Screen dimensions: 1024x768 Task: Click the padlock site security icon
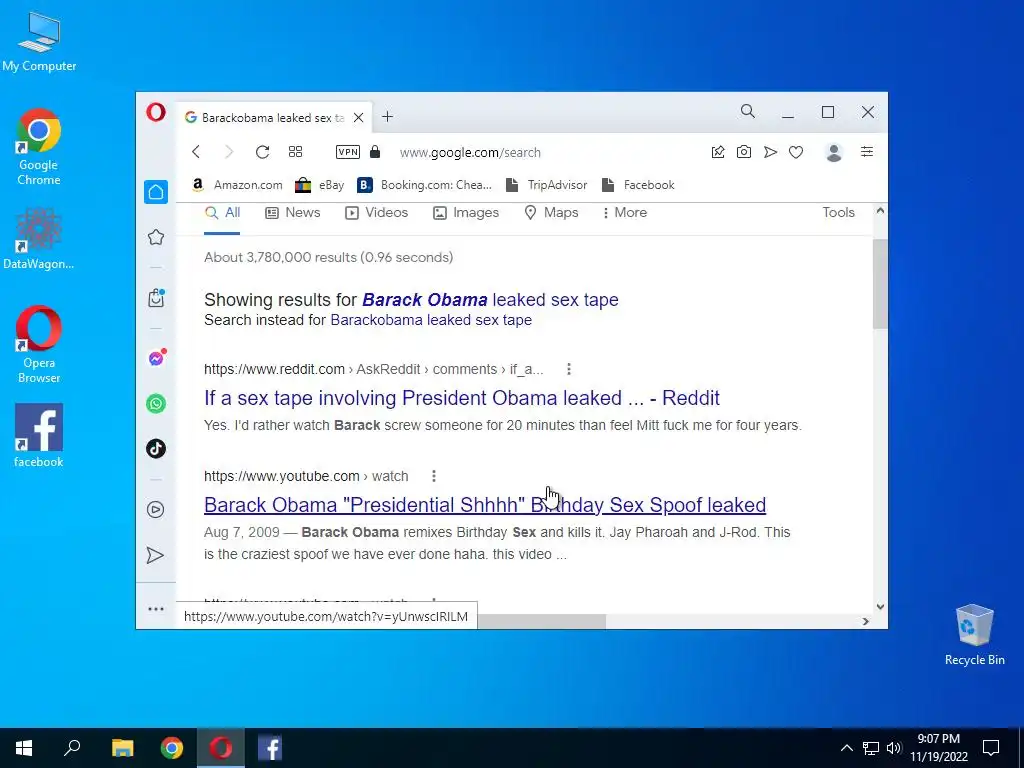click(x=375, y=152)
